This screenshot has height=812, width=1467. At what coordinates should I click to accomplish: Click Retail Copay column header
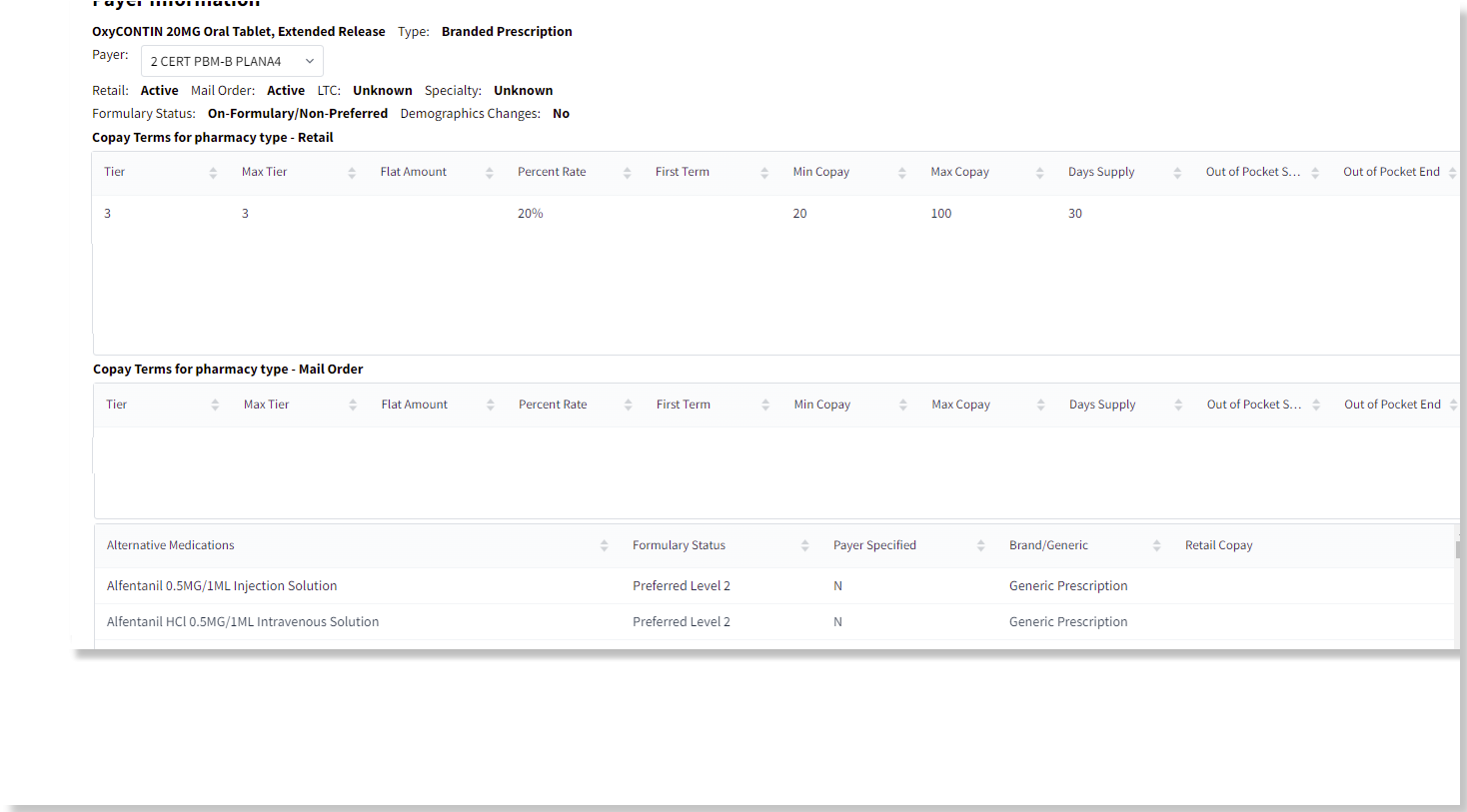tap(1218, 545)
